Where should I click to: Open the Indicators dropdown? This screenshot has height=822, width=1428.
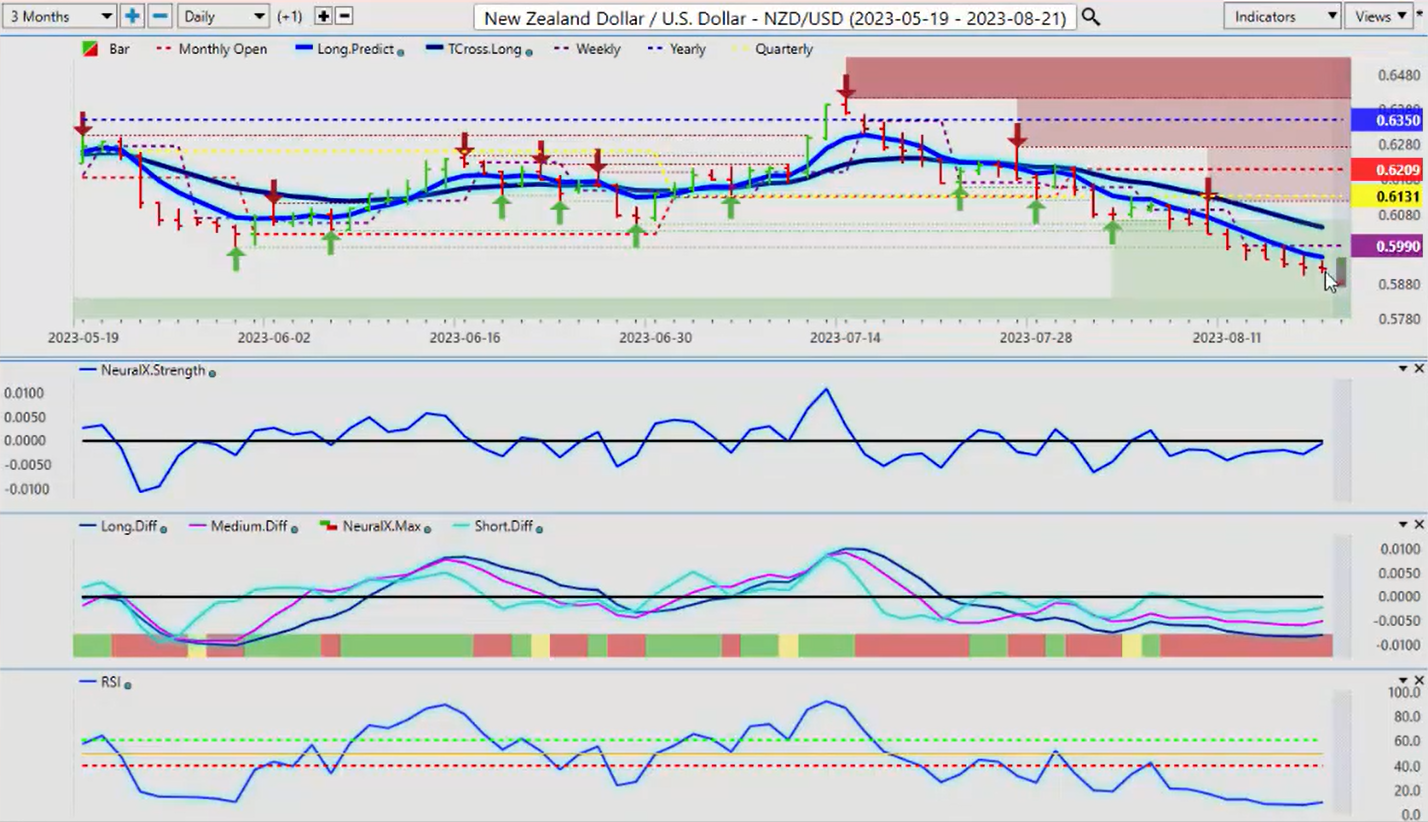[x=1282, y=16]
